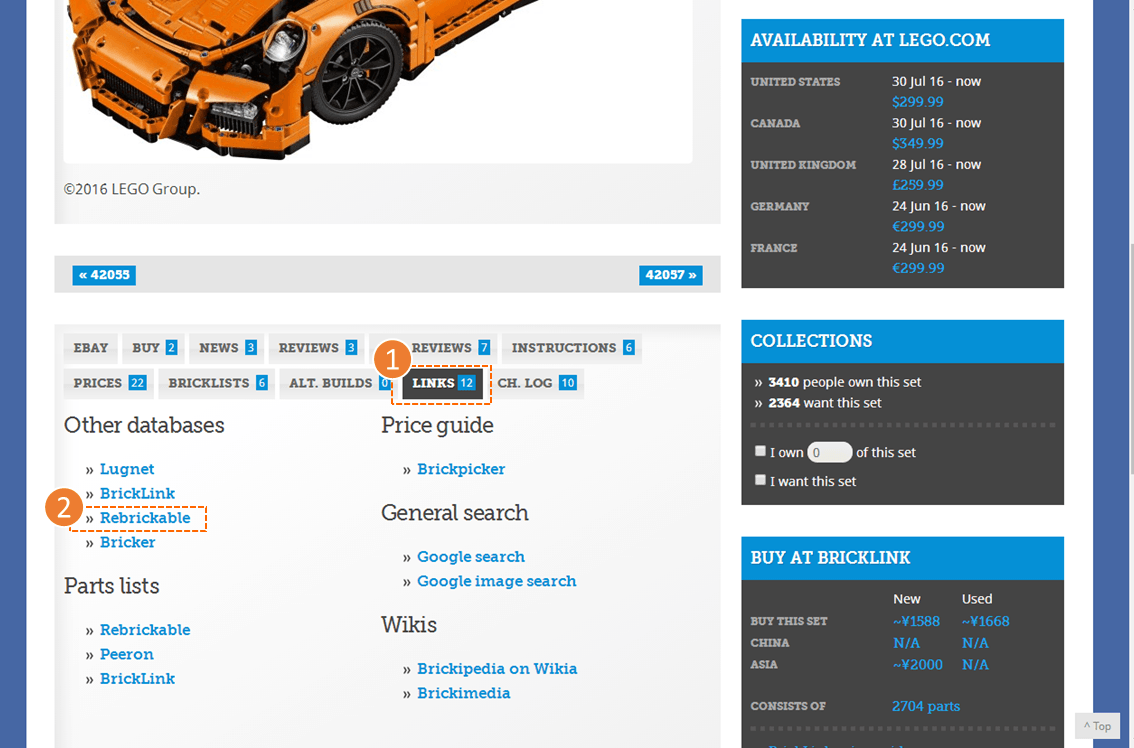1134x748 pixels.
Task: Open the BUY tab
Action: 154,348
